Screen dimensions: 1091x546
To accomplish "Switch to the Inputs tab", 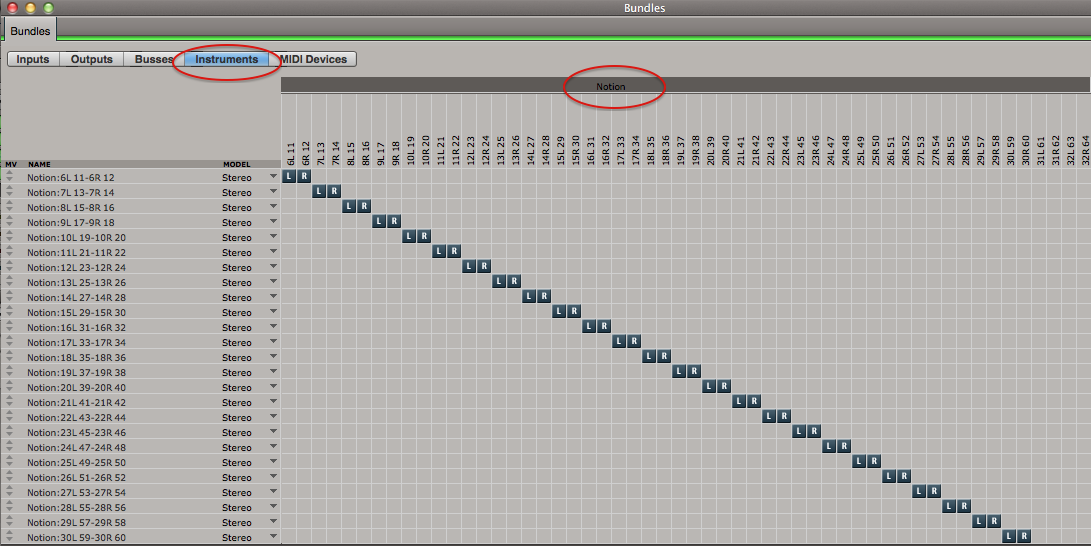I will point(33,59).
